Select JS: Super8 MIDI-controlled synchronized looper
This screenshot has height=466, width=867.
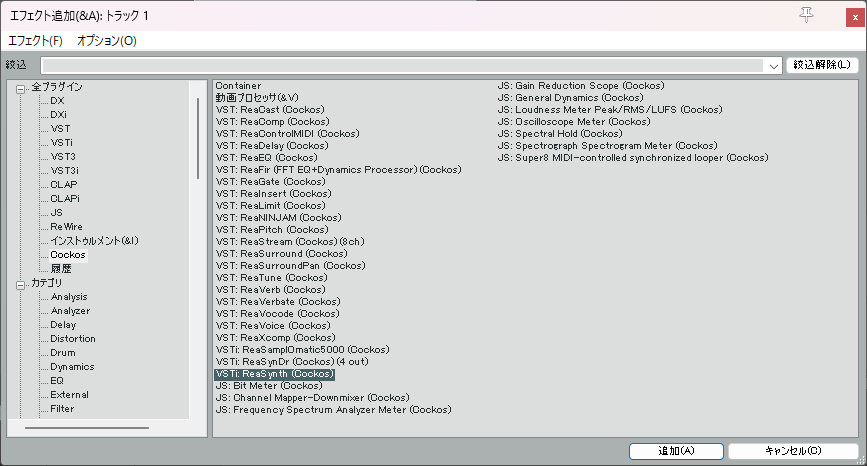(633, 158)
